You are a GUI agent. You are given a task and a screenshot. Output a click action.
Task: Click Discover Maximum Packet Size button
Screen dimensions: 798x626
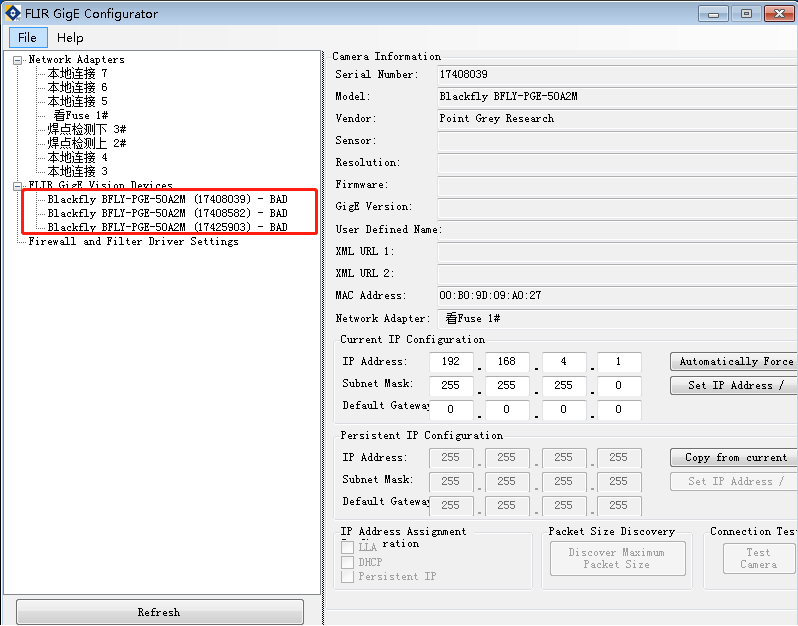tap(617, 558)
